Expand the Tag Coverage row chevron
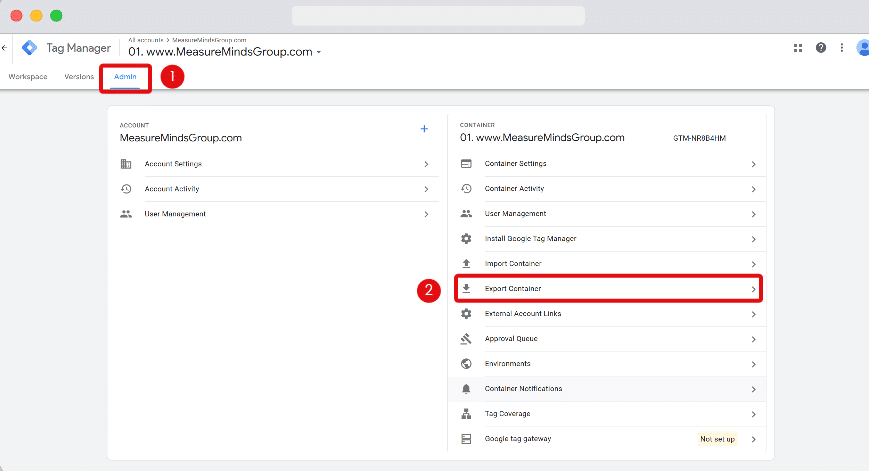This screenshot has width=869, height=471. (x=754, y=414)
